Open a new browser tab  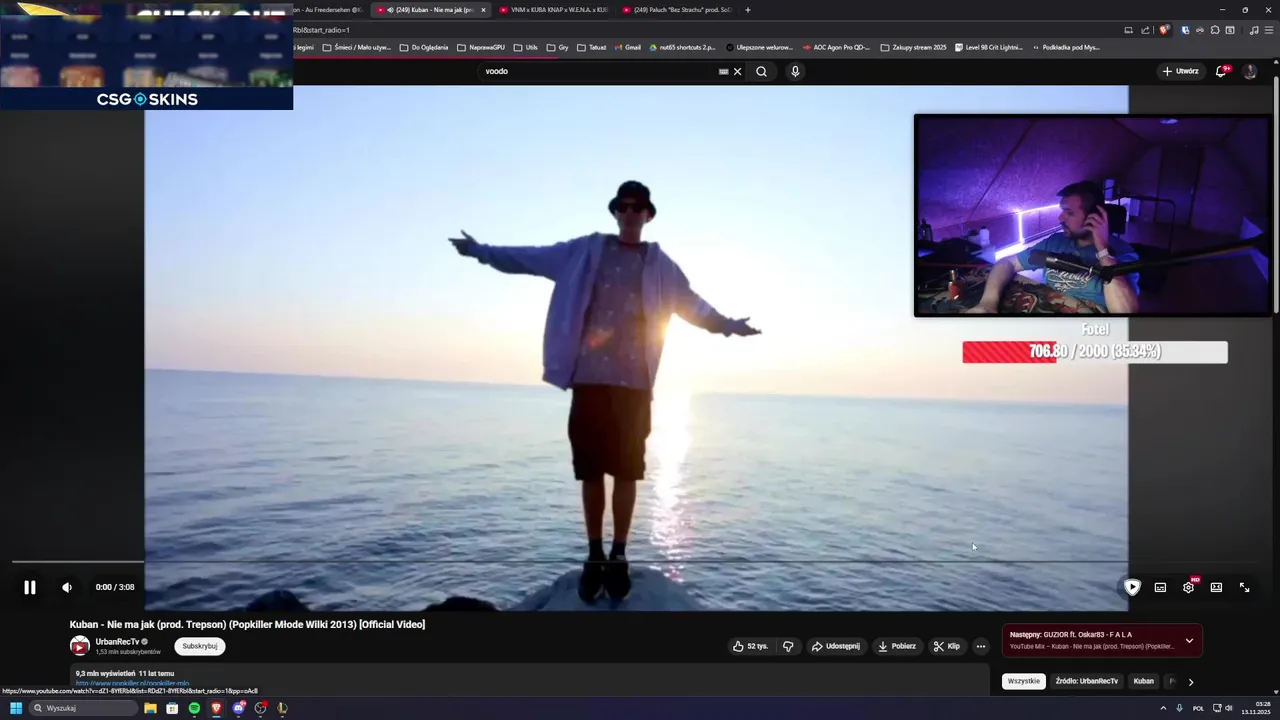point(748,10)
